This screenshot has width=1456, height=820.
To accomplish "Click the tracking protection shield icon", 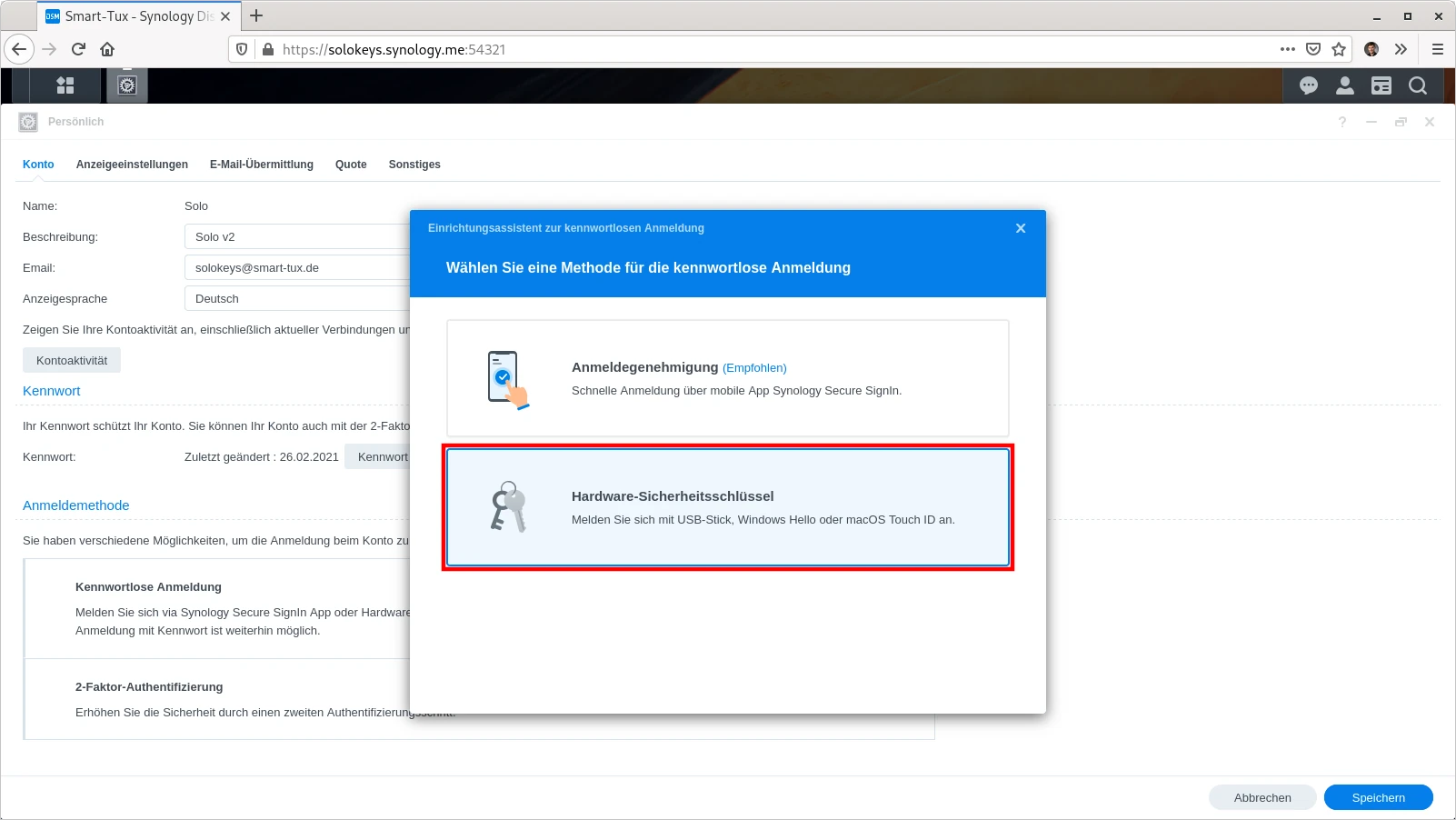I will tap(242, 49).
